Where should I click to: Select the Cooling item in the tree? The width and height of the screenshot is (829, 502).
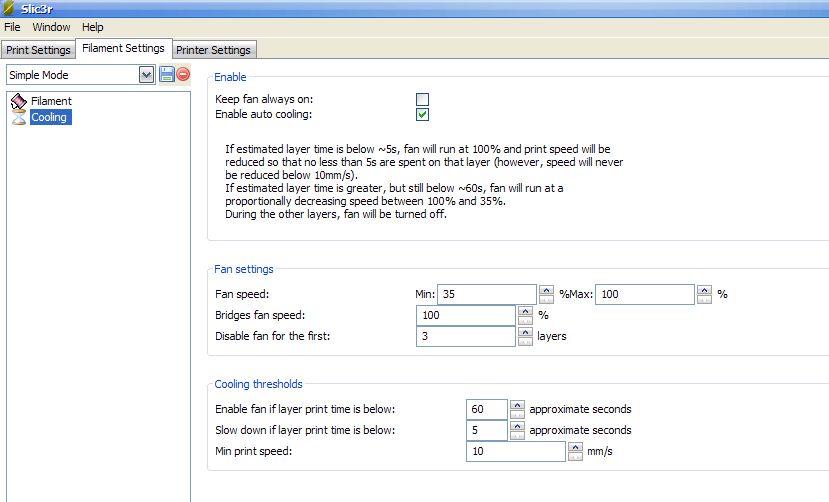click(50, 117)
